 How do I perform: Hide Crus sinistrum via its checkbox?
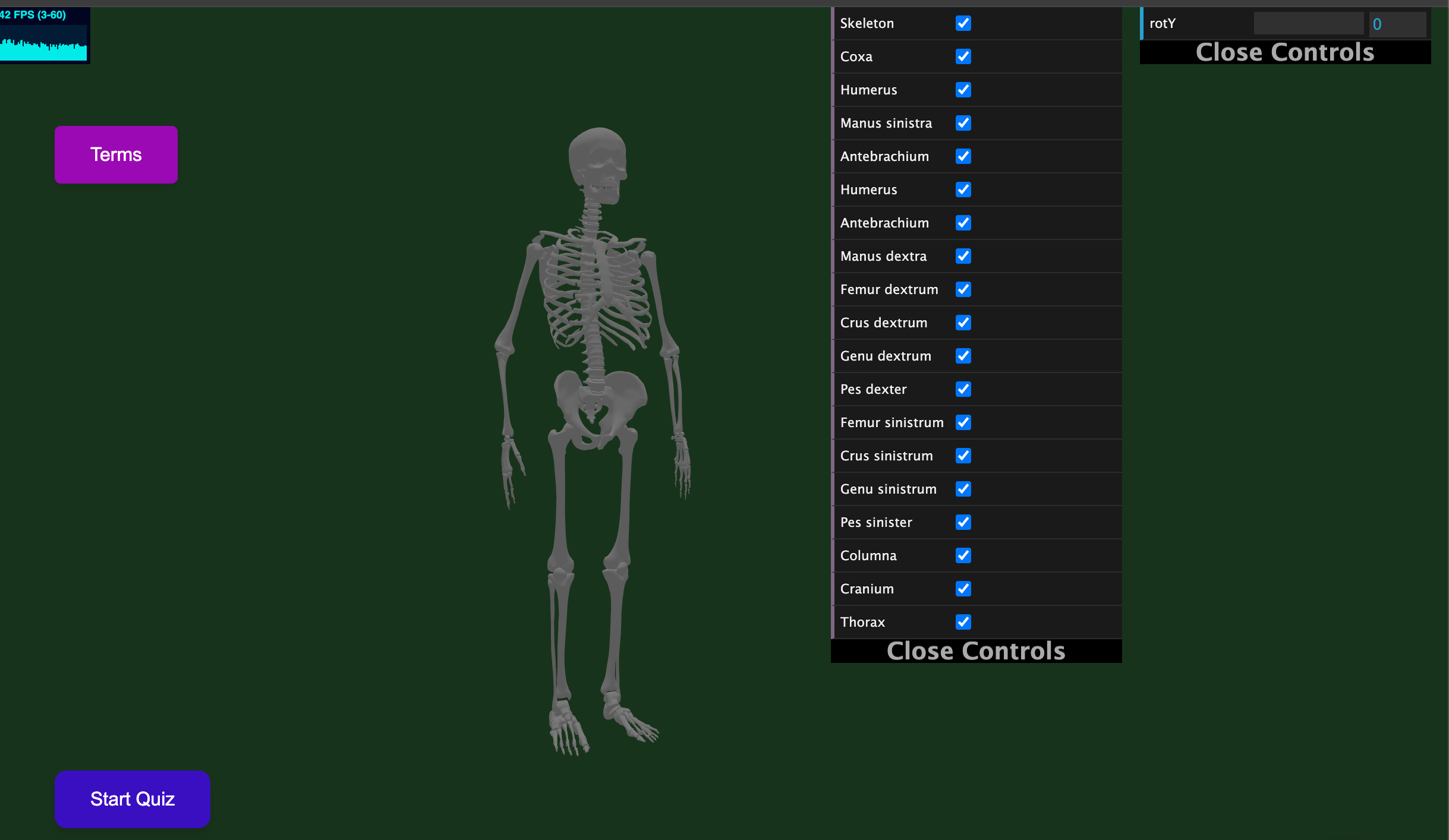[x=963, y=456]
